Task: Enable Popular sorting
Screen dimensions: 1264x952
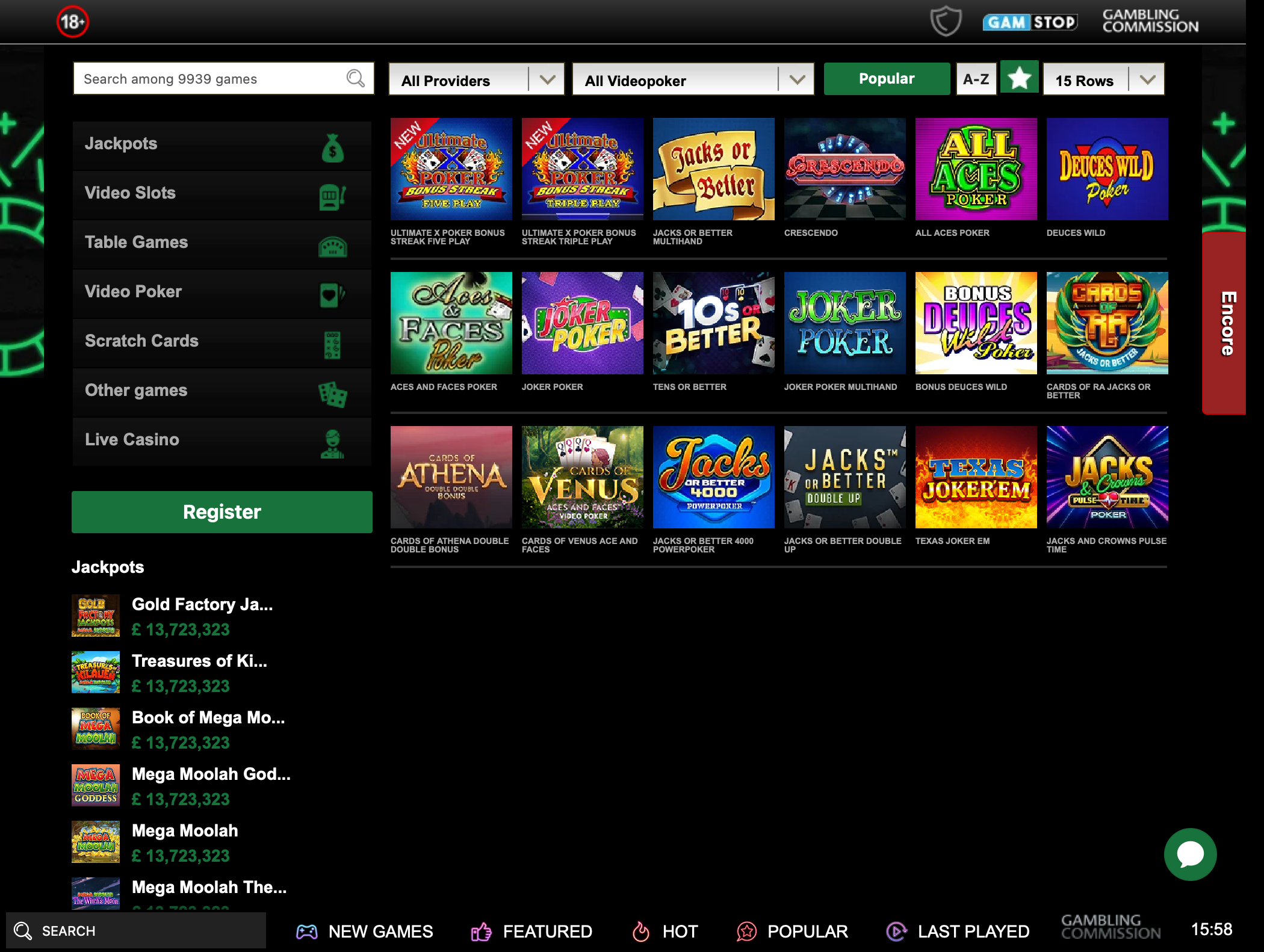Action: point(886,79)
